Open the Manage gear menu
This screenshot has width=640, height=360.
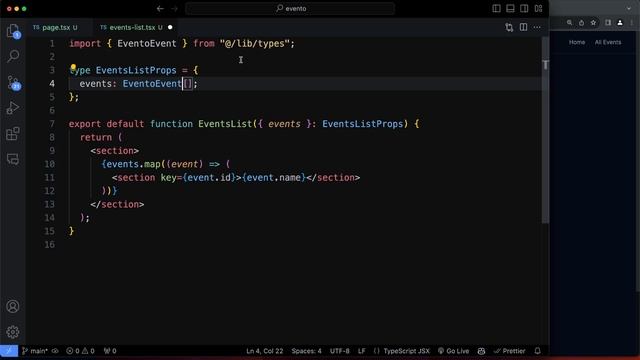[13, 332]
